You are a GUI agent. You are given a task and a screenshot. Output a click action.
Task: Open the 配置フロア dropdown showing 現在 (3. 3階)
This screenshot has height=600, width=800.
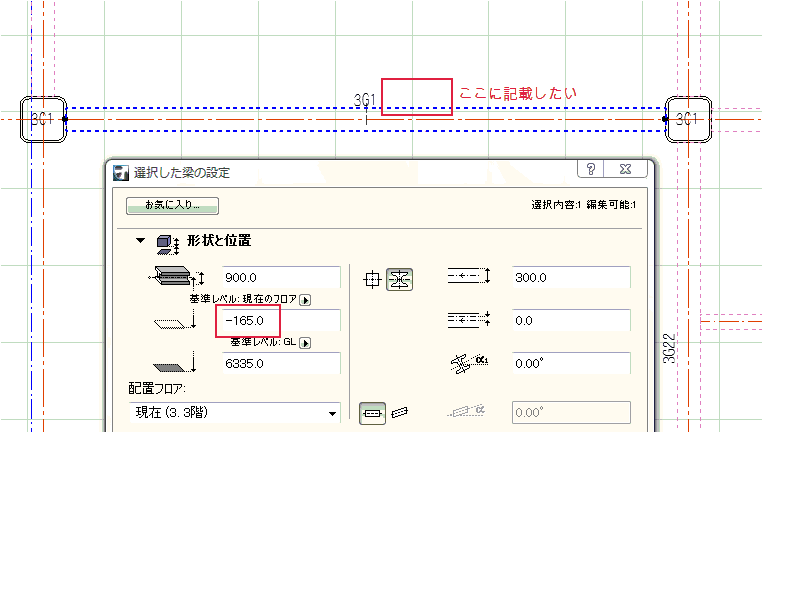[x=234, y=413]
